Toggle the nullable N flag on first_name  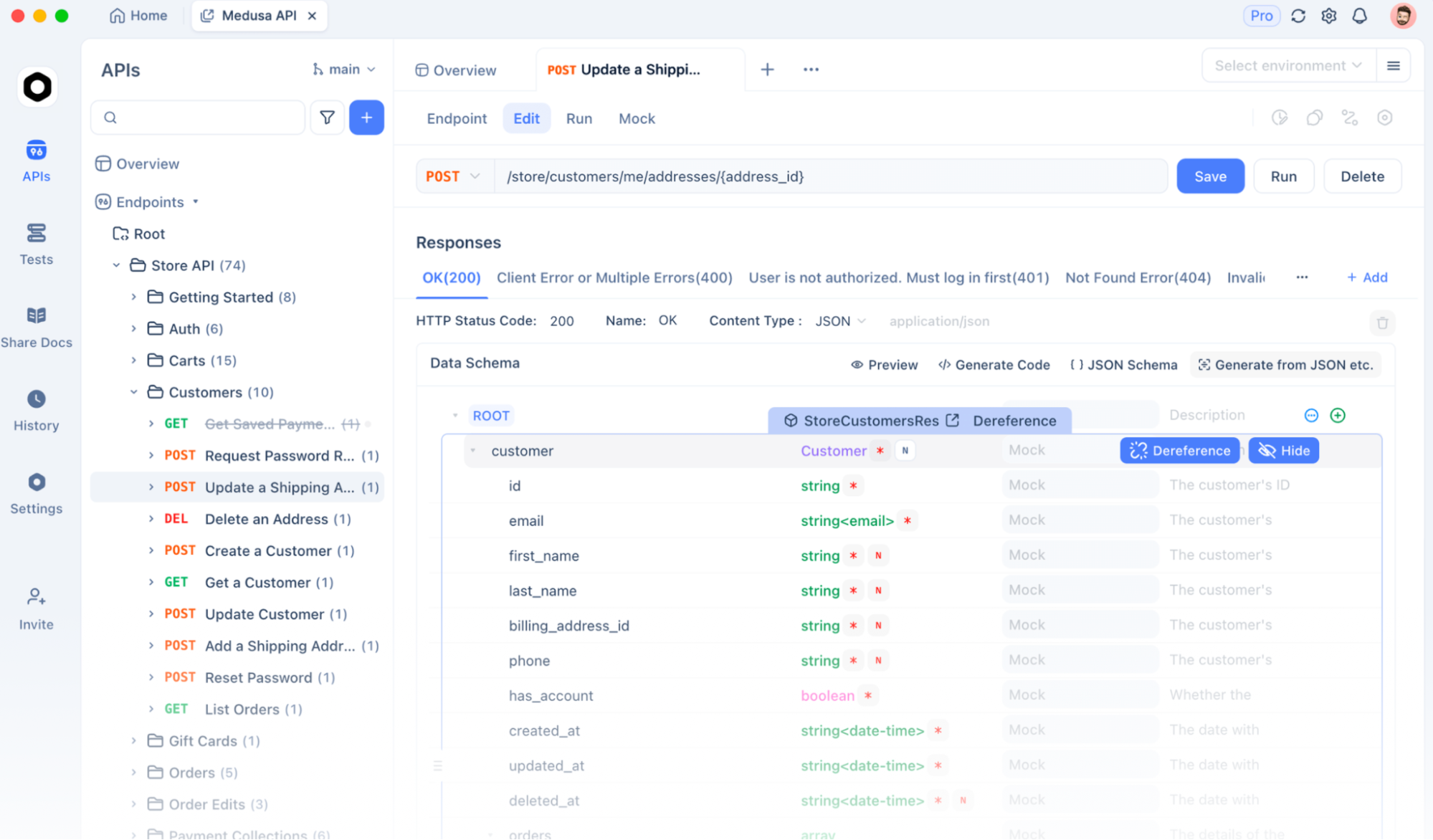click(x=878, y=555)
